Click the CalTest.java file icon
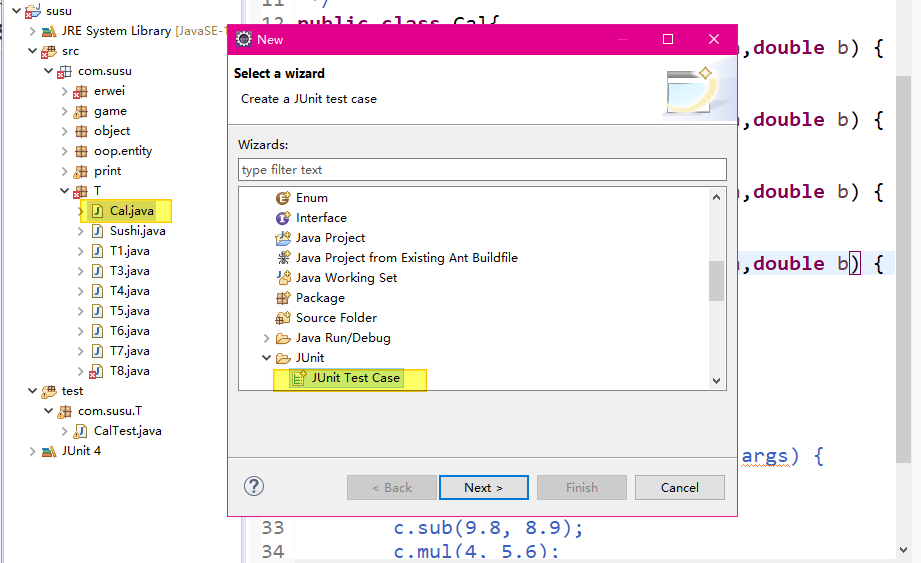The height and width of the screenshot is (563, 921). (80, 431)
